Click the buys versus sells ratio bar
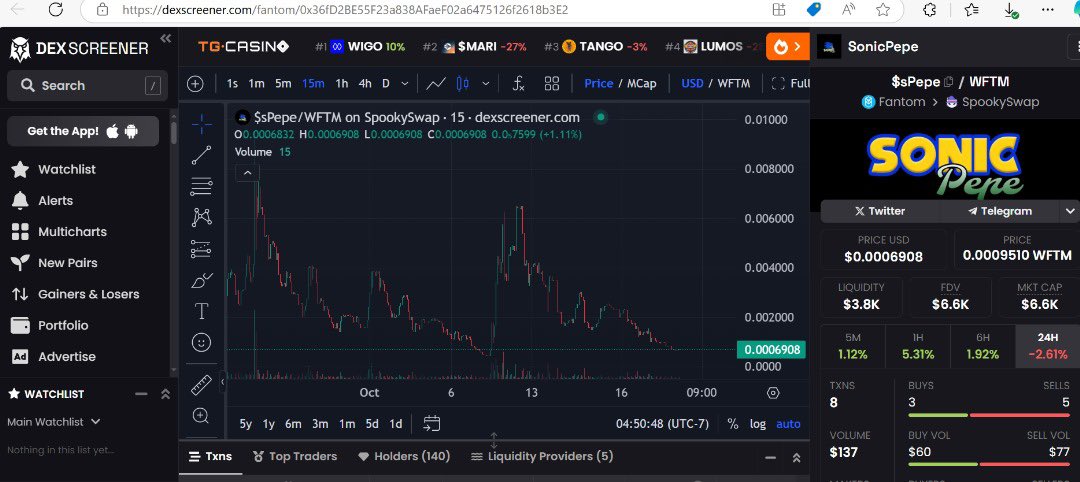The height and width of the screenshot is (482, 1080). click(x=989, y=415)
